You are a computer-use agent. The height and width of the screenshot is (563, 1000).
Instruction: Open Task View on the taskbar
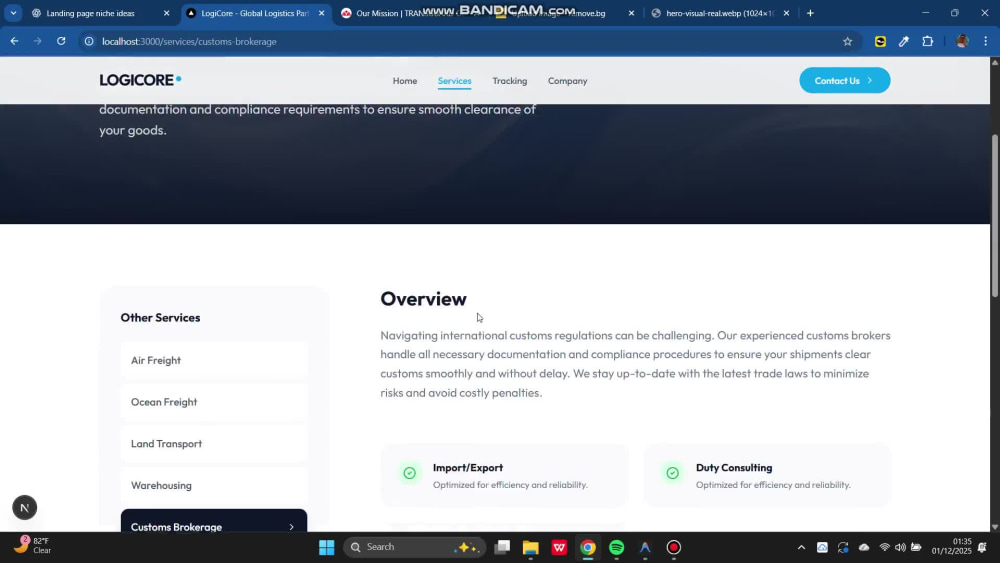(503, 547)
